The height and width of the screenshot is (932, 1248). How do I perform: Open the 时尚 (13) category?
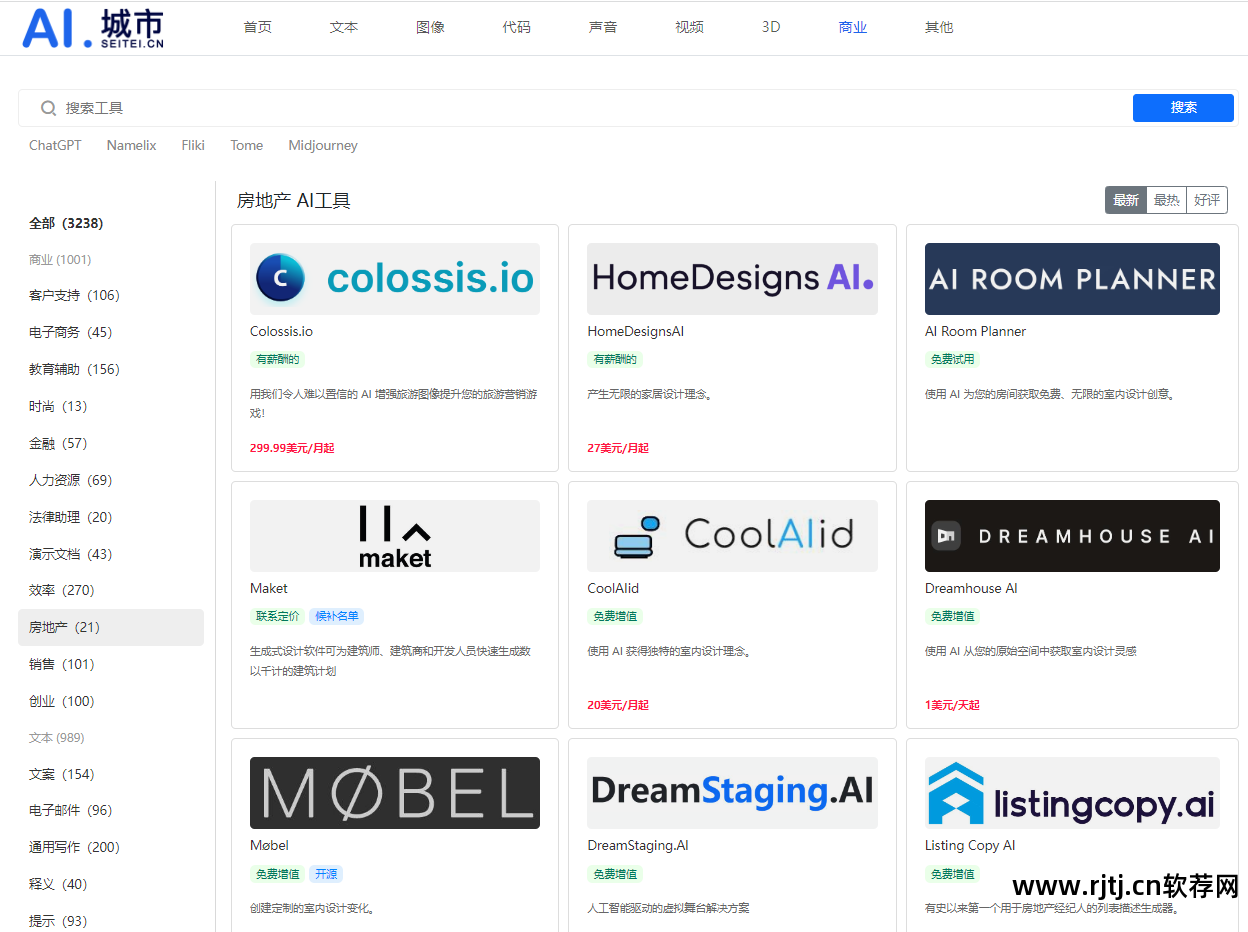(x=58, y=406)
